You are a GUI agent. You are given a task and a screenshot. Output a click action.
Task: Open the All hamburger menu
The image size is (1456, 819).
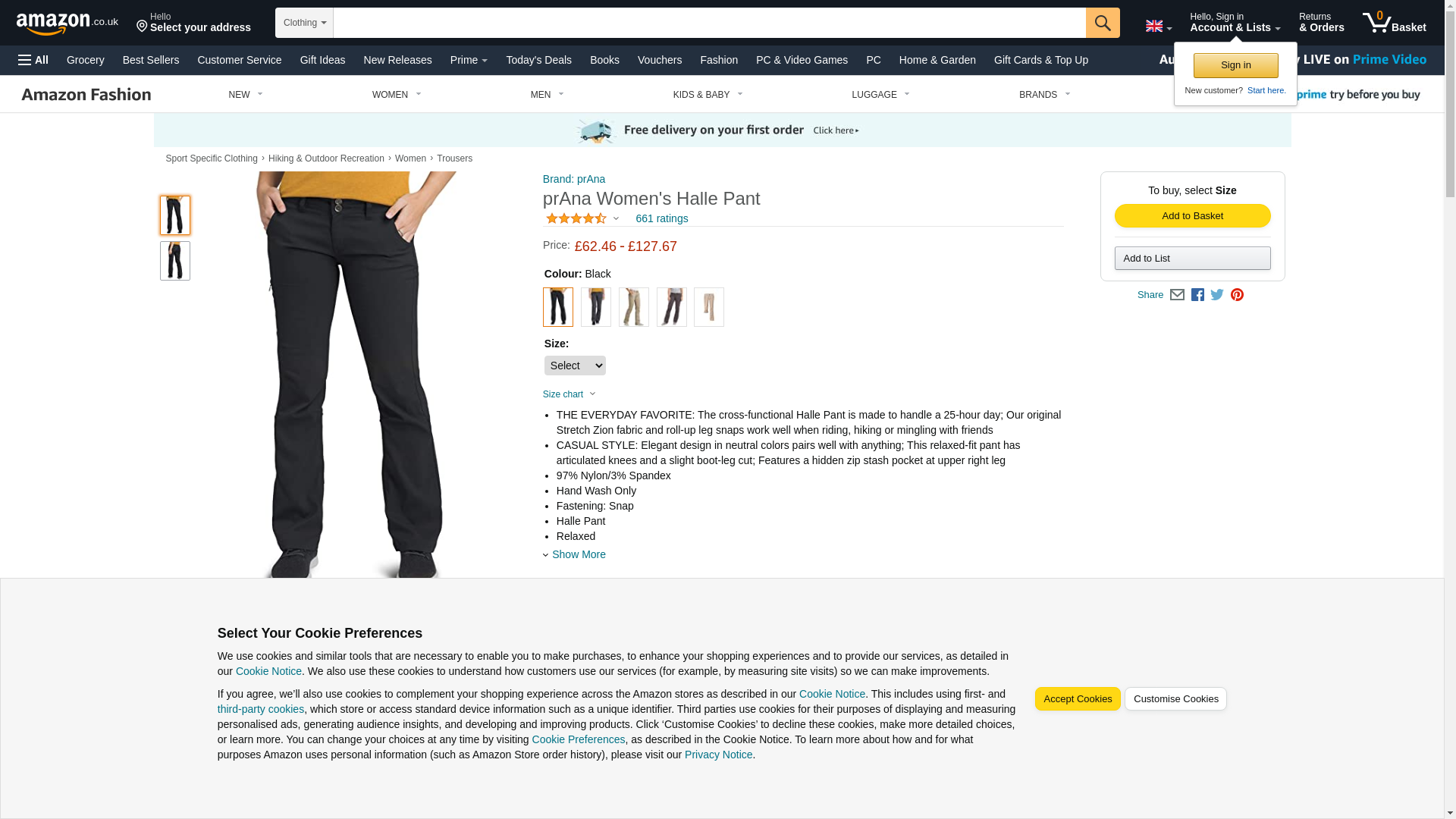tap(33, 60)
